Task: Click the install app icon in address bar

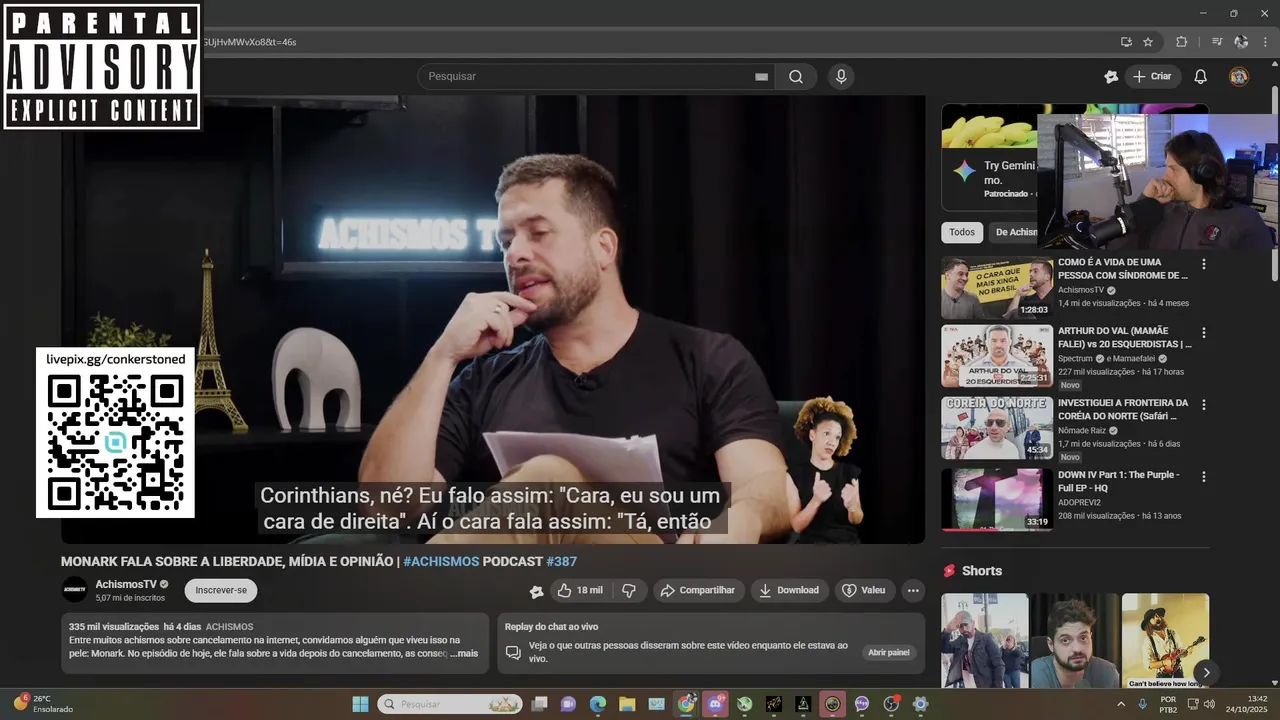Action: click(1126, 42)
